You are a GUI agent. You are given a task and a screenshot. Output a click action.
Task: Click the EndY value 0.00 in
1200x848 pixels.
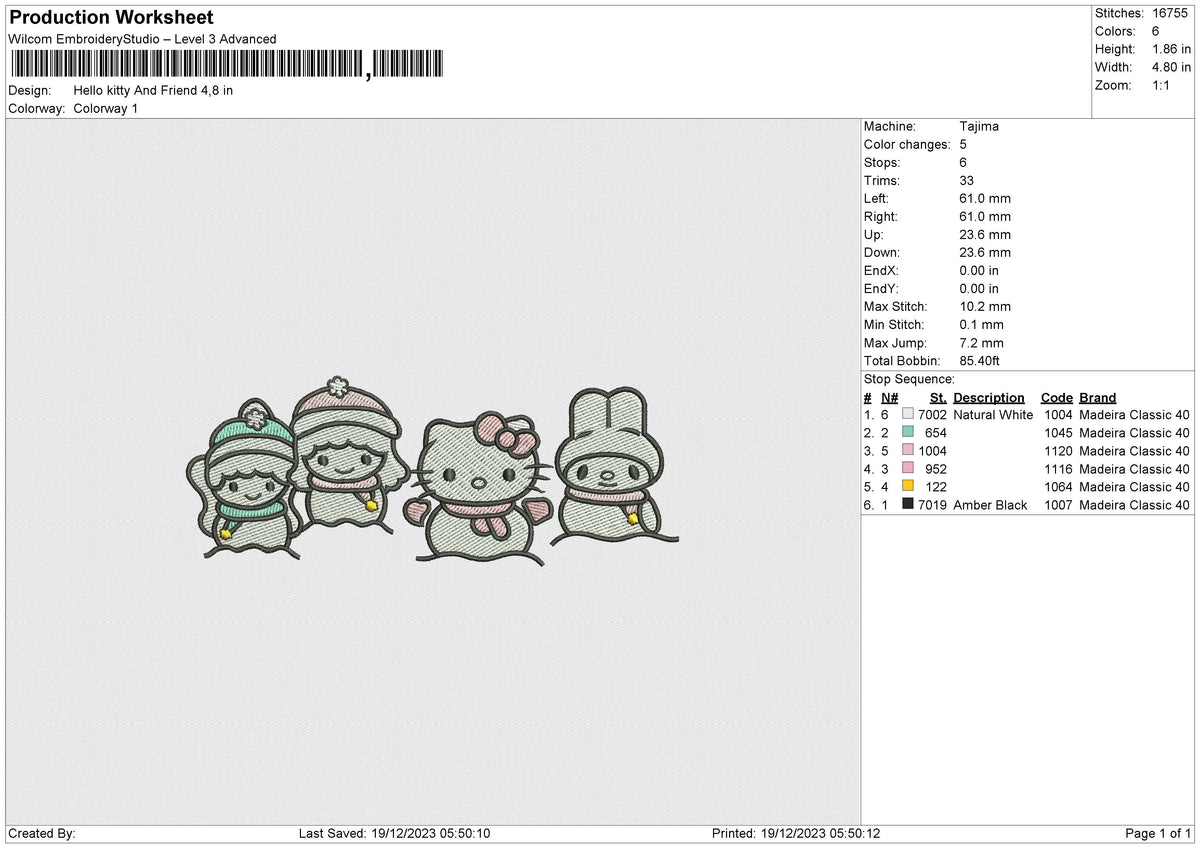coord(979,289)
